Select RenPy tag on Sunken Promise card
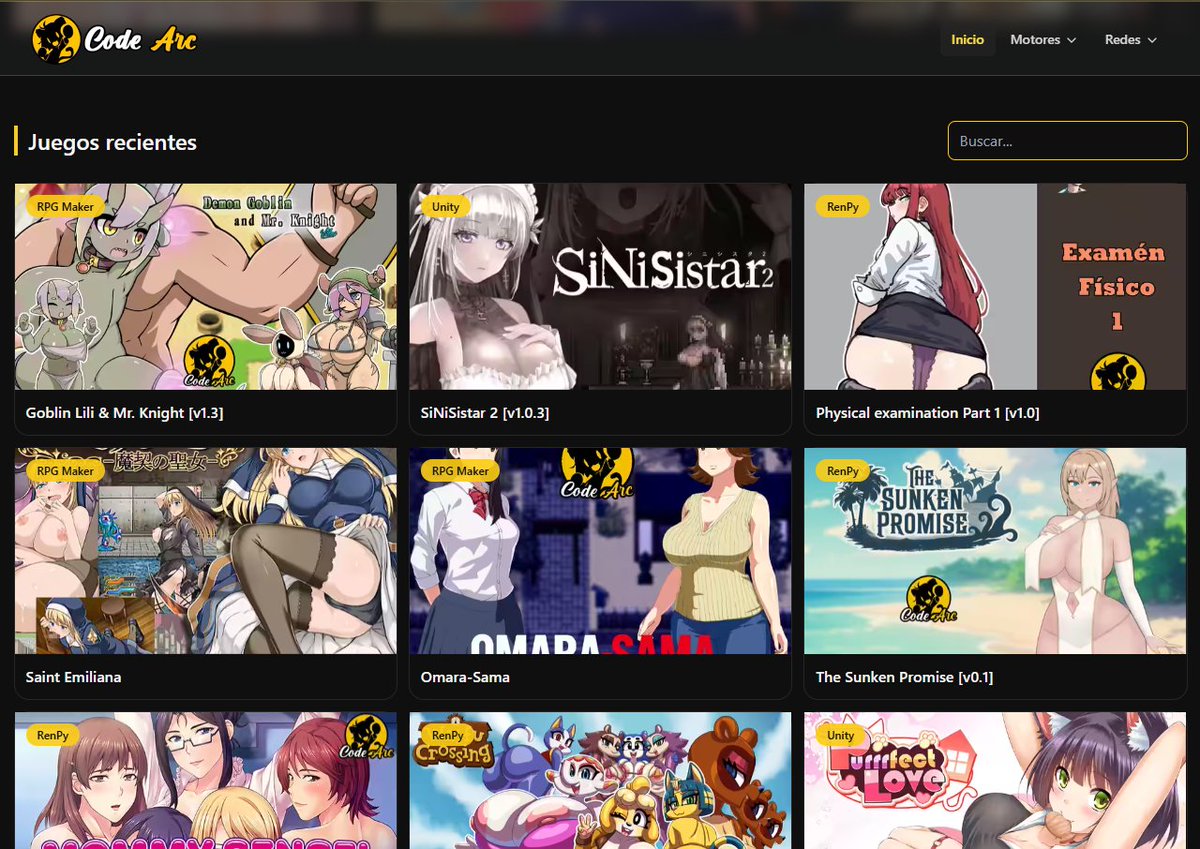1200x849 pixels. coord(842,471)
